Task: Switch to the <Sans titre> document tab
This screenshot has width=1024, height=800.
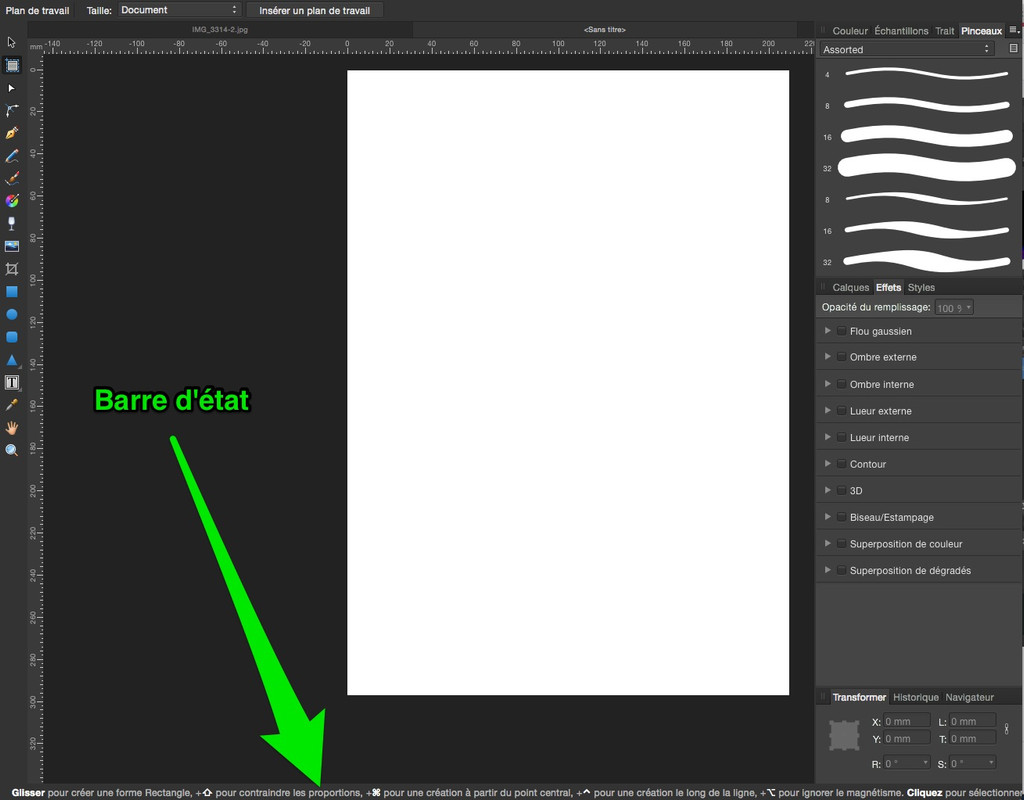Action: (x=605, y=29)
